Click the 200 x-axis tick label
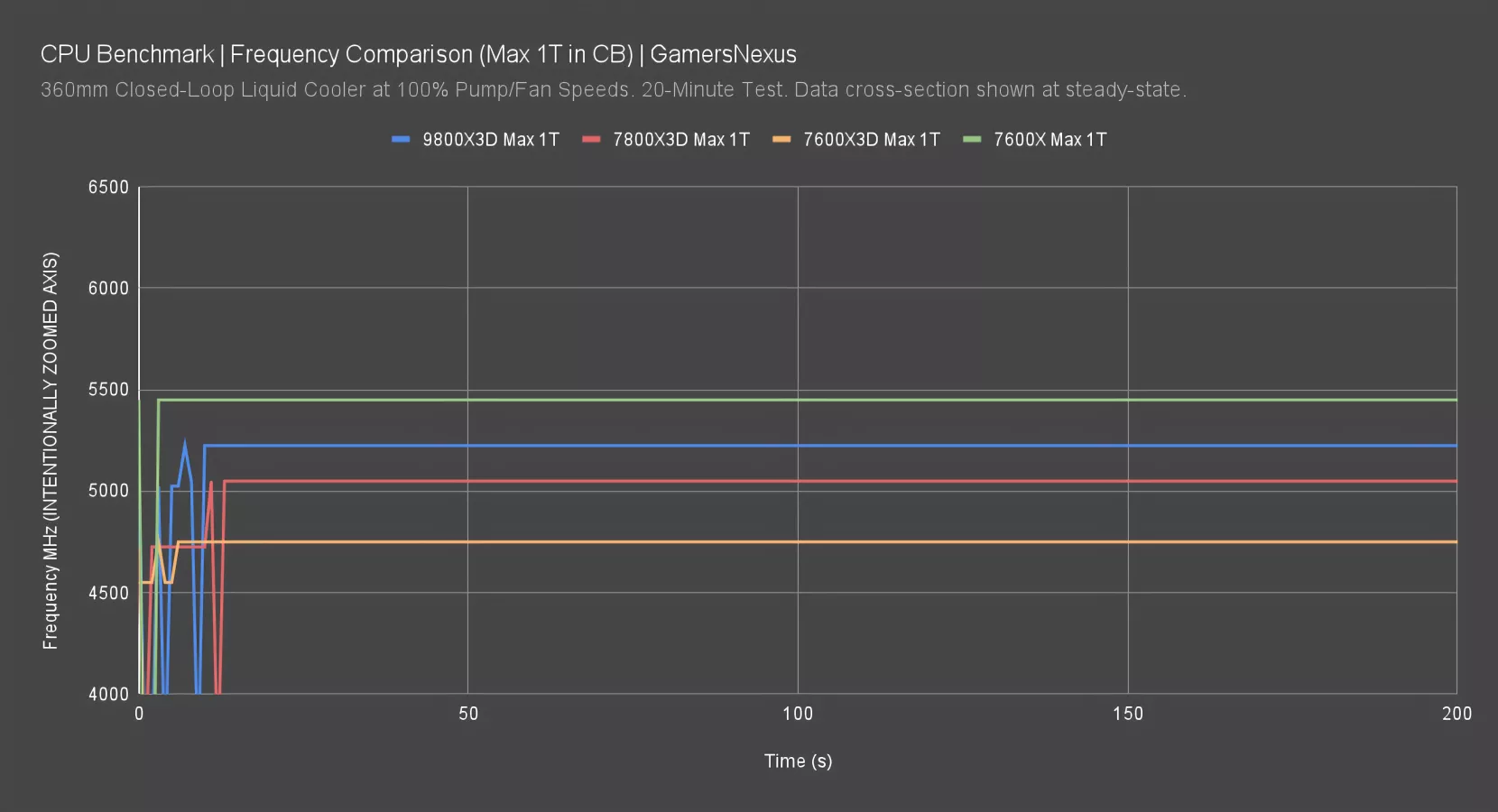The image size is (1498, 812). 1456,714
